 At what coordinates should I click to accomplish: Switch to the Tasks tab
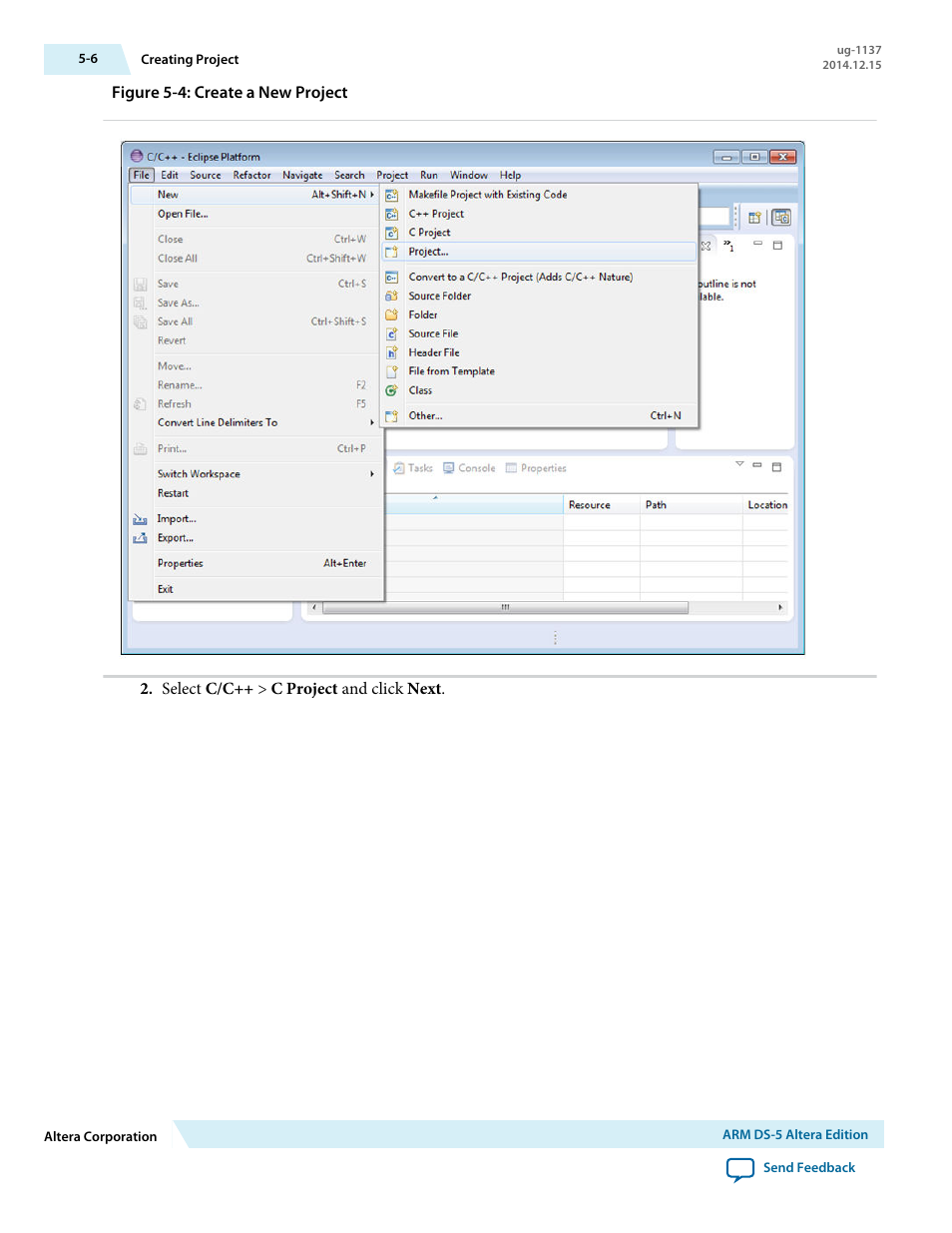pos(413,468)
